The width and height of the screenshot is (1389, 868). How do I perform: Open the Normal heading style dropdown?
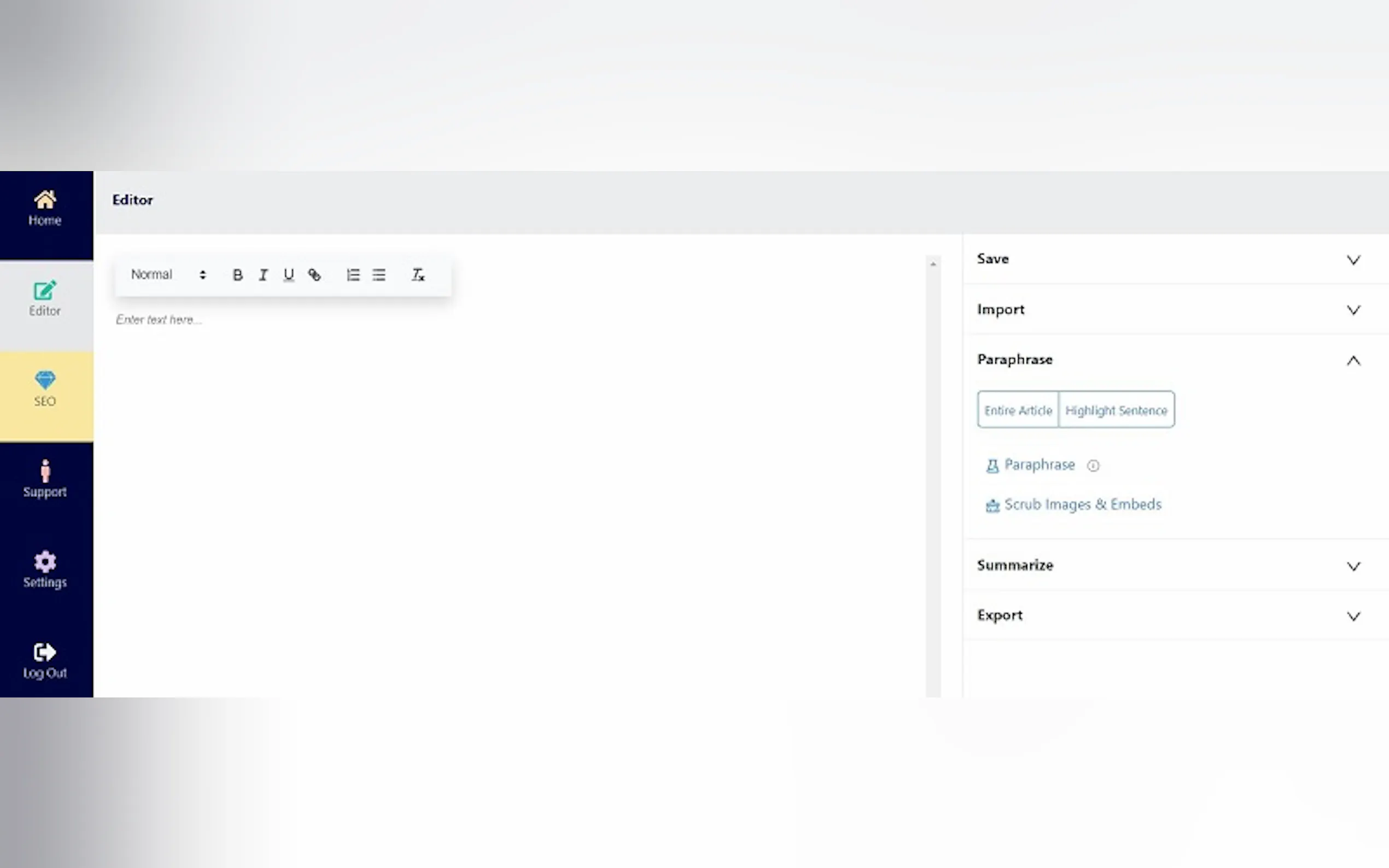click(x=168, y=274)
